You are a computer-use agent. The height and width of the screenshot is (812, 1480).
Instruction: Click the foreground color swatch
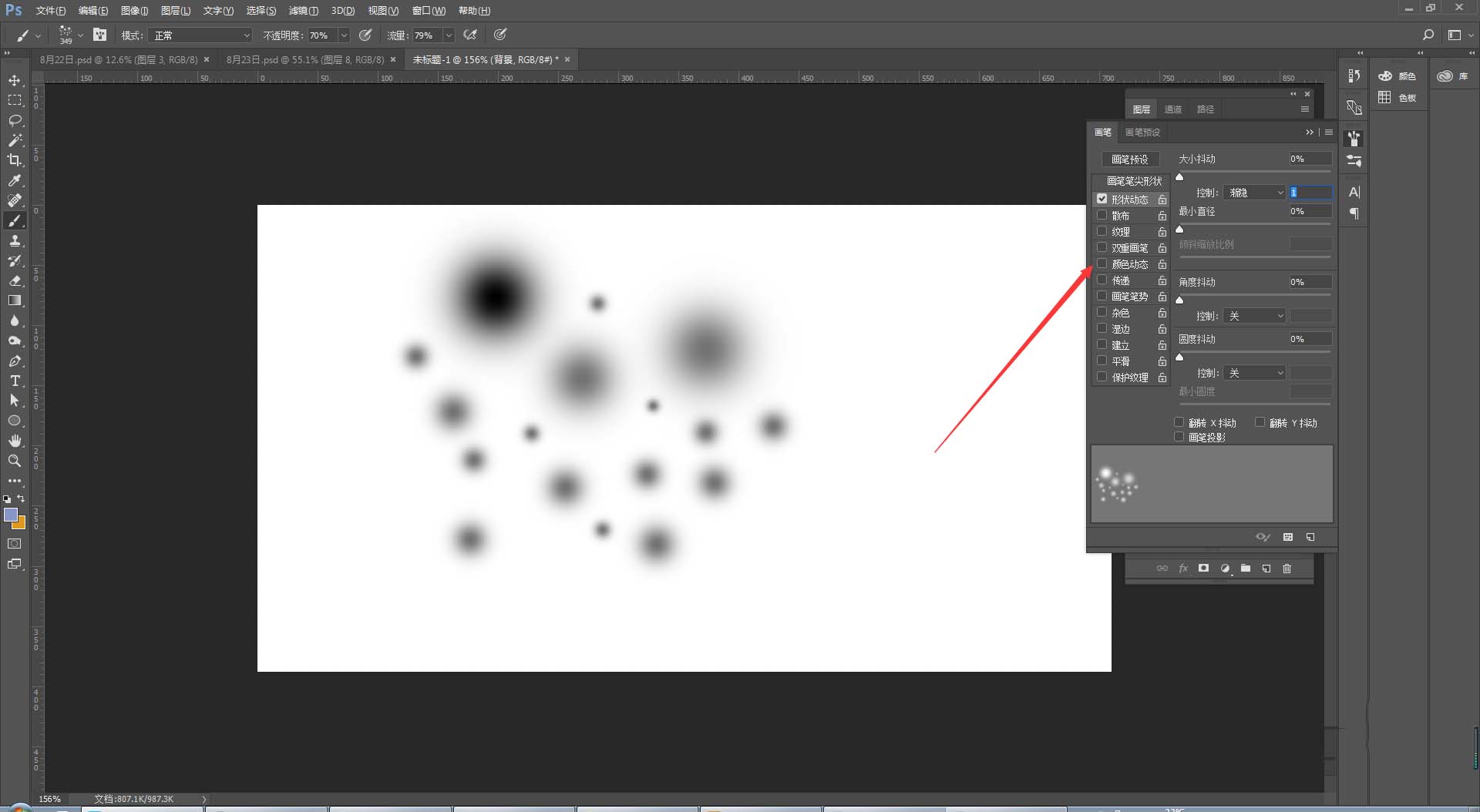(11, 515)
